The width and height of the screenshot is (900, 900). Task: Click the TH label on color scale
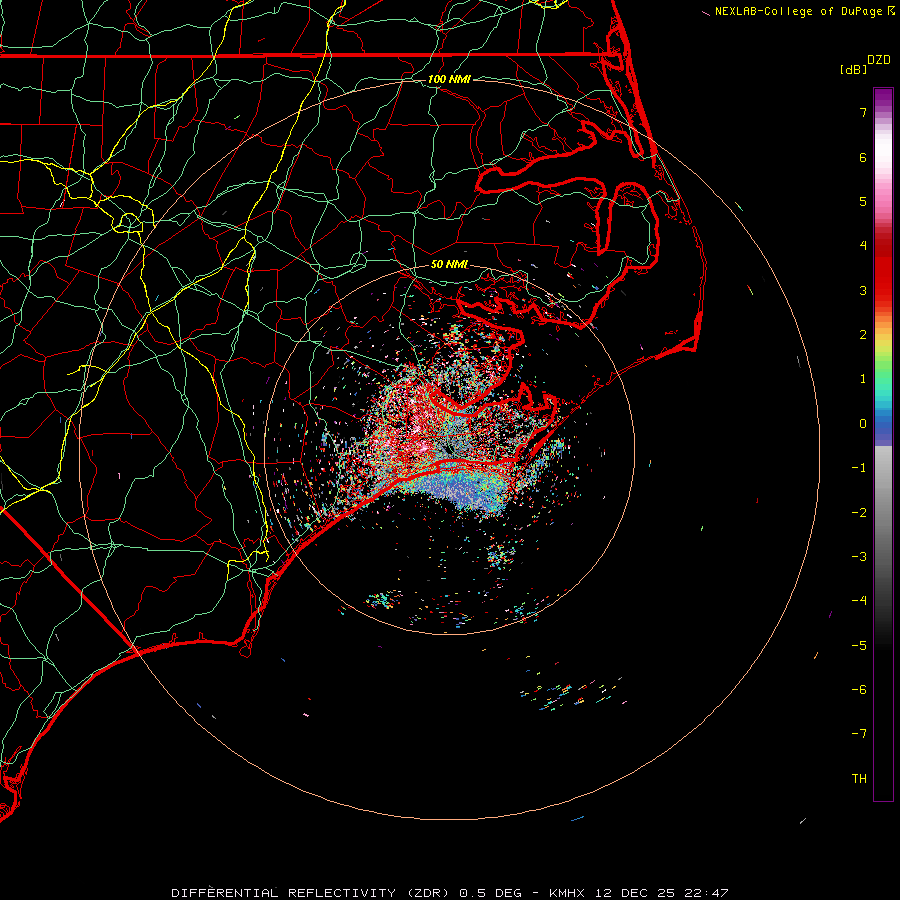coord(859,779)
